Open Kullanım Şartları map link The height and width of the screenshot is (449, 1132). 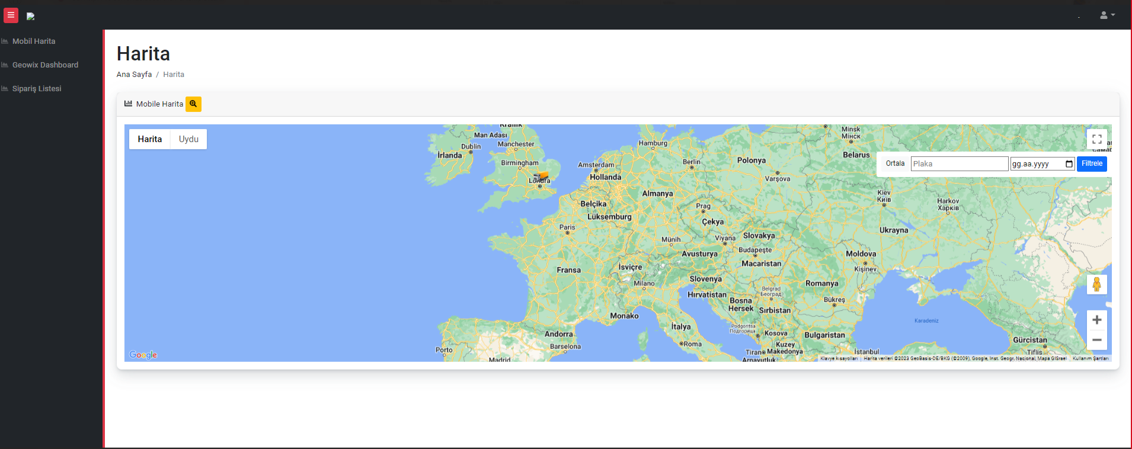(1090, 358)
